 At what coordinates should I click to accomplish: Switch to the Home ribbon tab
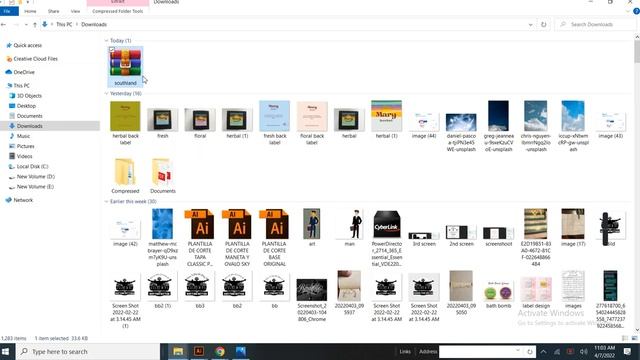(30, 11)
